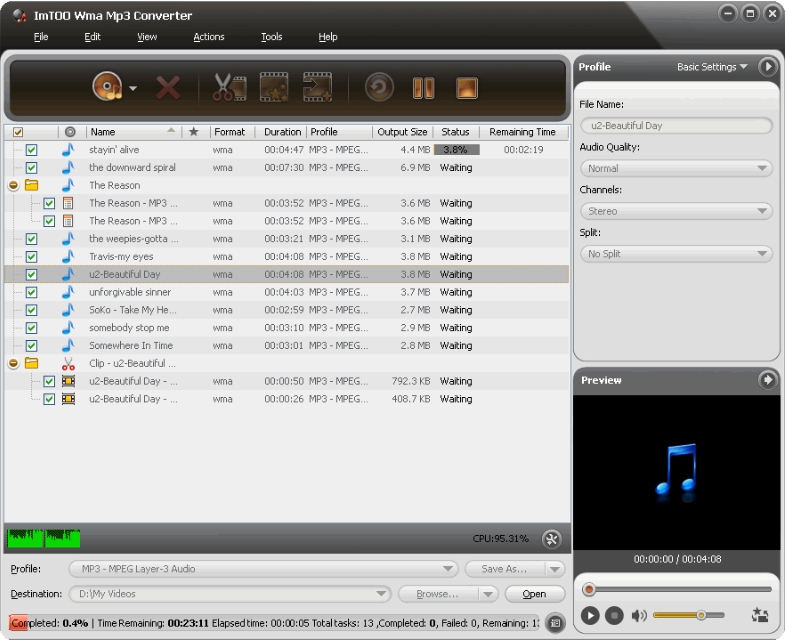Click the volume slider in Preview

[688, 615]
